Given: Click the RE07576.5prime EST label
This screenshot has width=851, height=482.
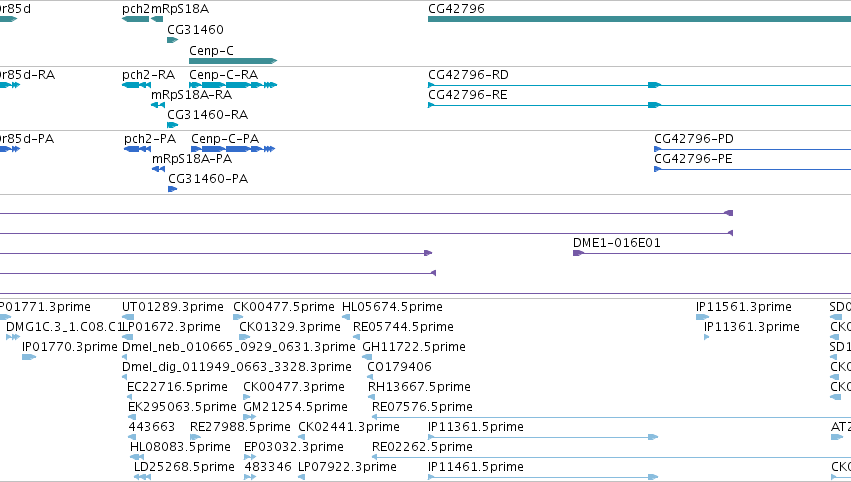Looking at the screenshot, I should coord(422,407).
